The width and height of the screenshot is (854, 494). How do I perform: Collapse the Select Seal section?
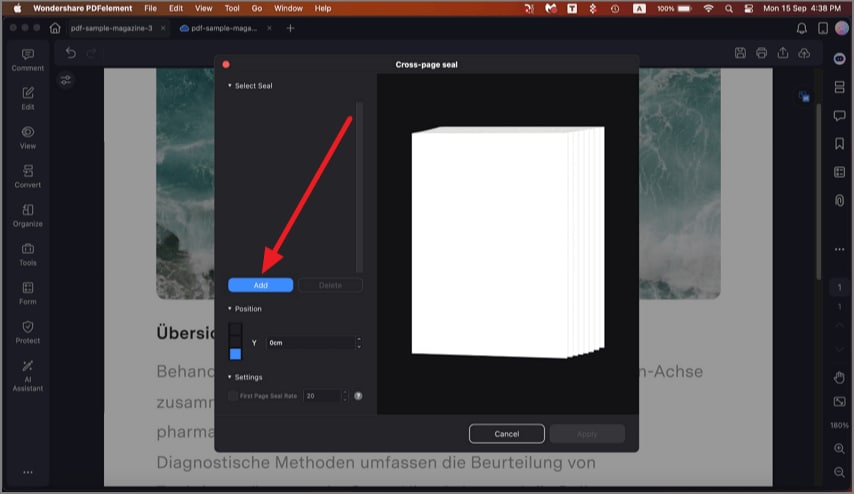point(229,86)
